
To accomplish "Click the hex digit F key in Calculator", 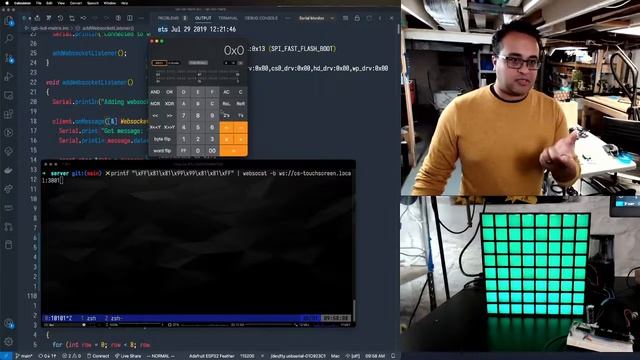I will pos(212,92).
